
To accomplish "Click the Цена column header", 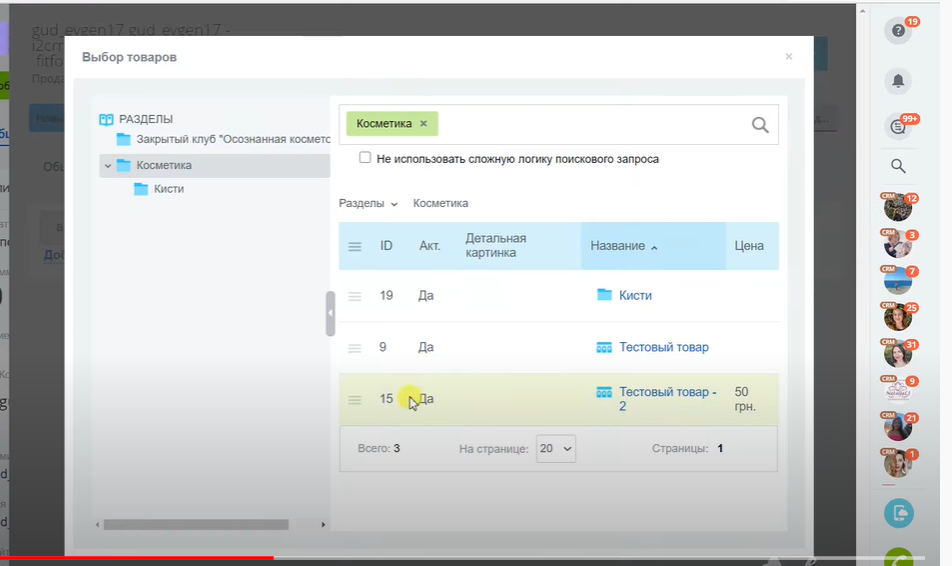I will [749, 246].
